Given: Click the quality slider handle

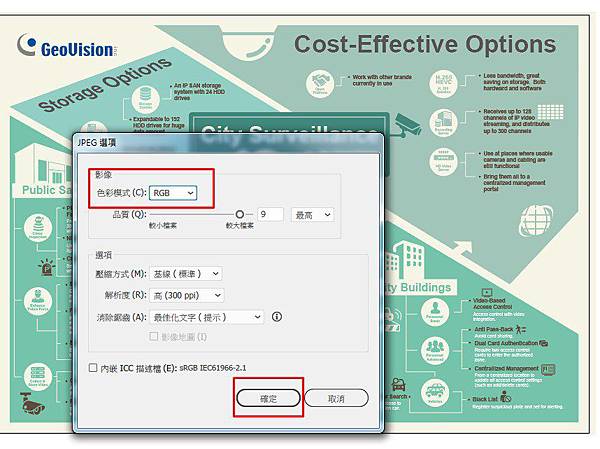Looking at the screenshot, I should click(240, 214).
